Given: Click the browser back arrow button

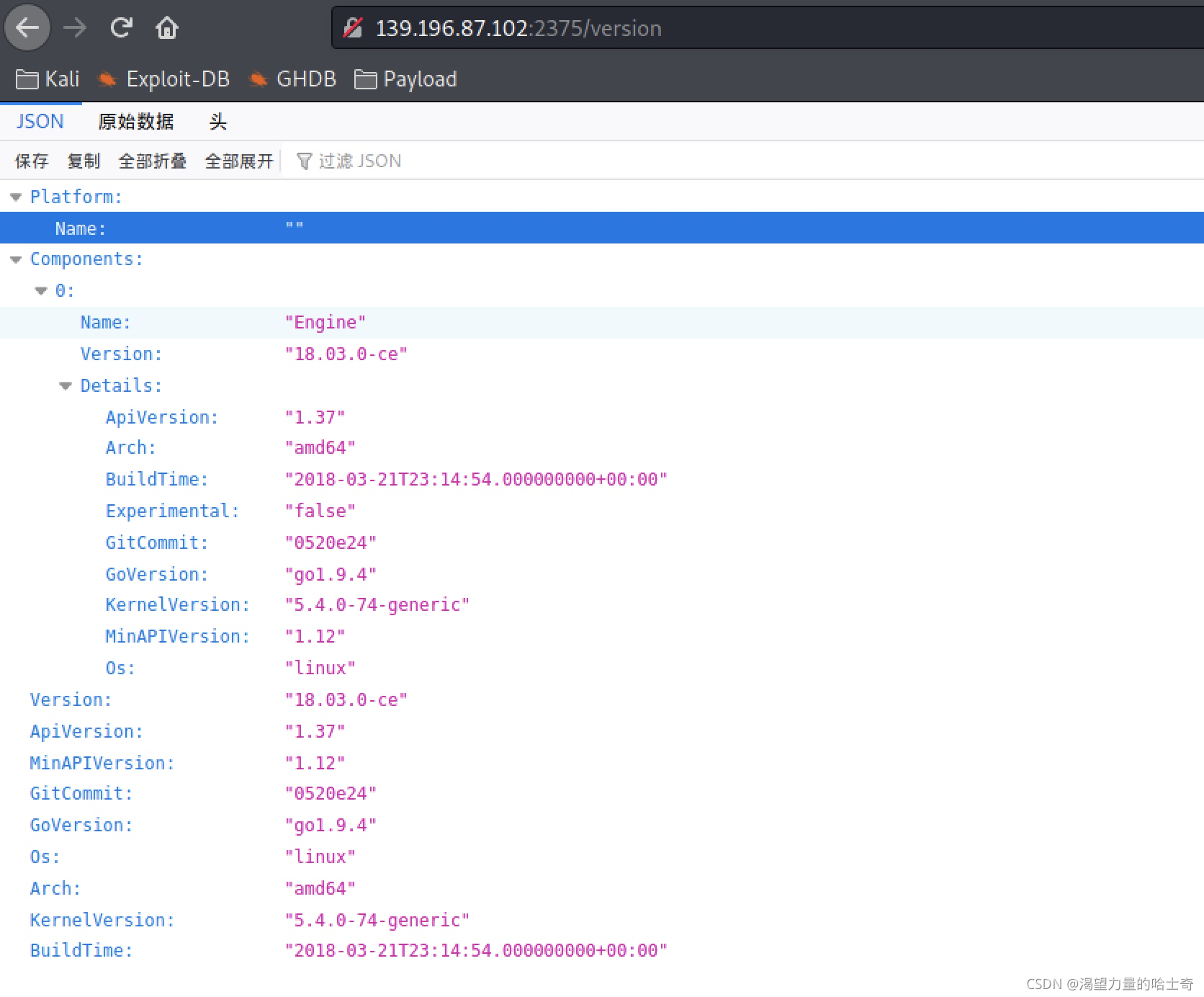Looking at the screenshot, I should (x=27, y=28).
